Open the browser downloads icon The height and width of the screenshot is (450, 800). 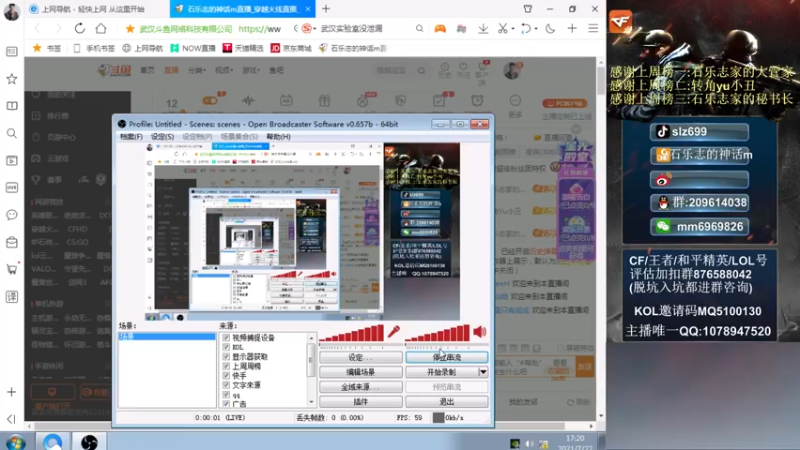(483, 29)
